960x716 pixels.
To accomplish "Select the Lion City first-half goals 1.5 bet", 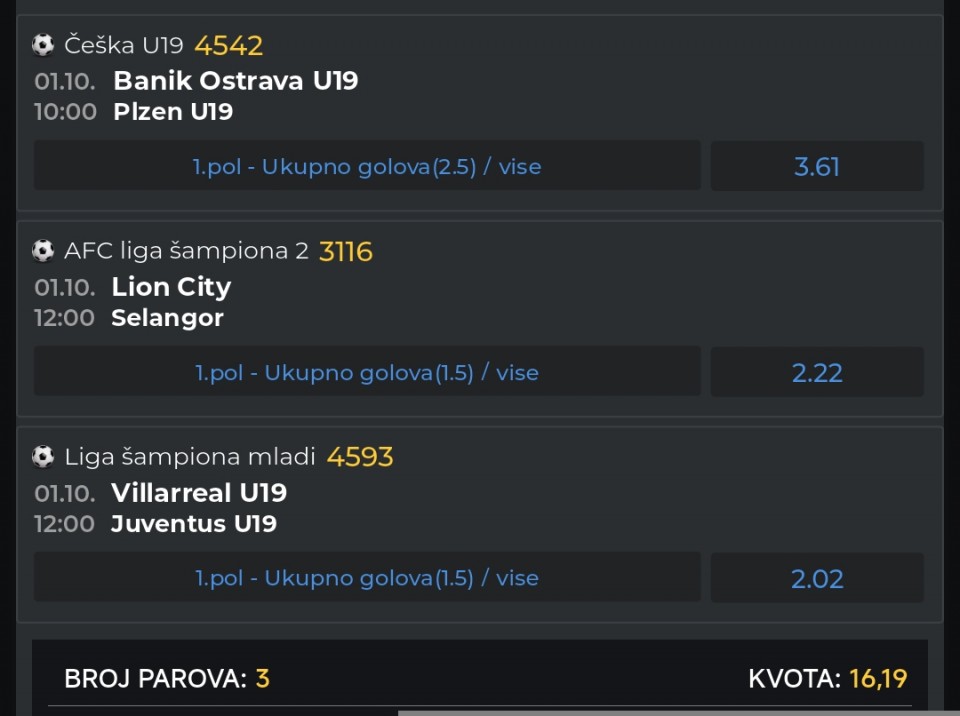I will point(367,372).
